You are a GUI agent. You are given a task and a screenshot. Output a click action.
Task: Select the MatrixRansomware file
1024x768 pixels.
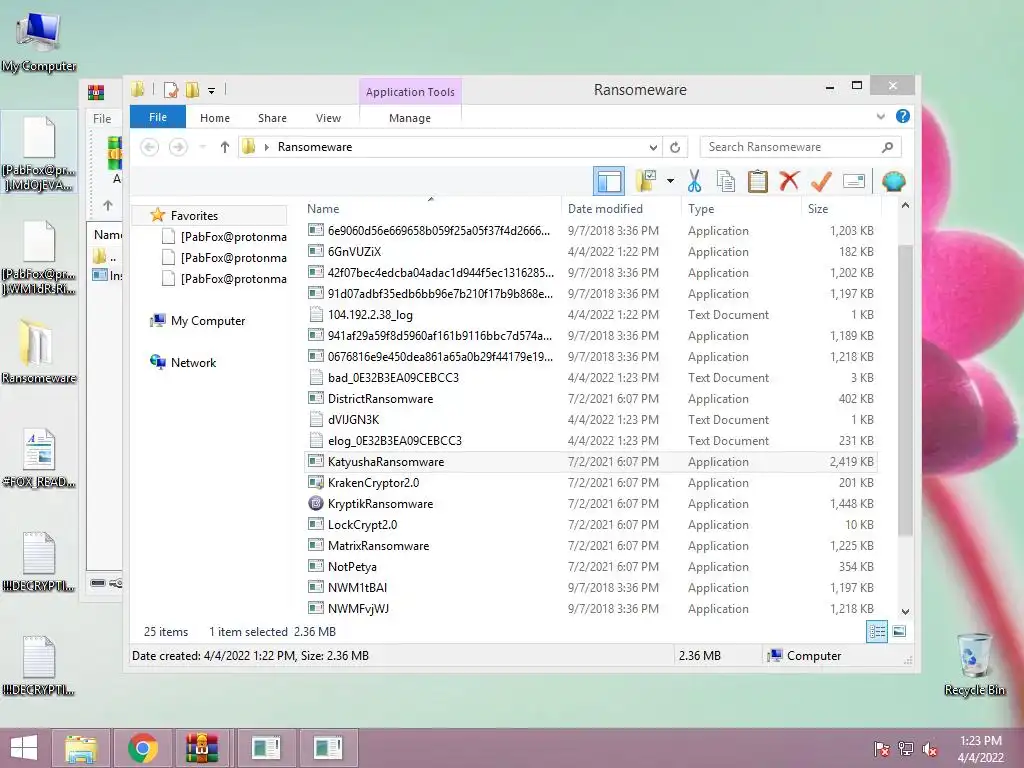378,545
